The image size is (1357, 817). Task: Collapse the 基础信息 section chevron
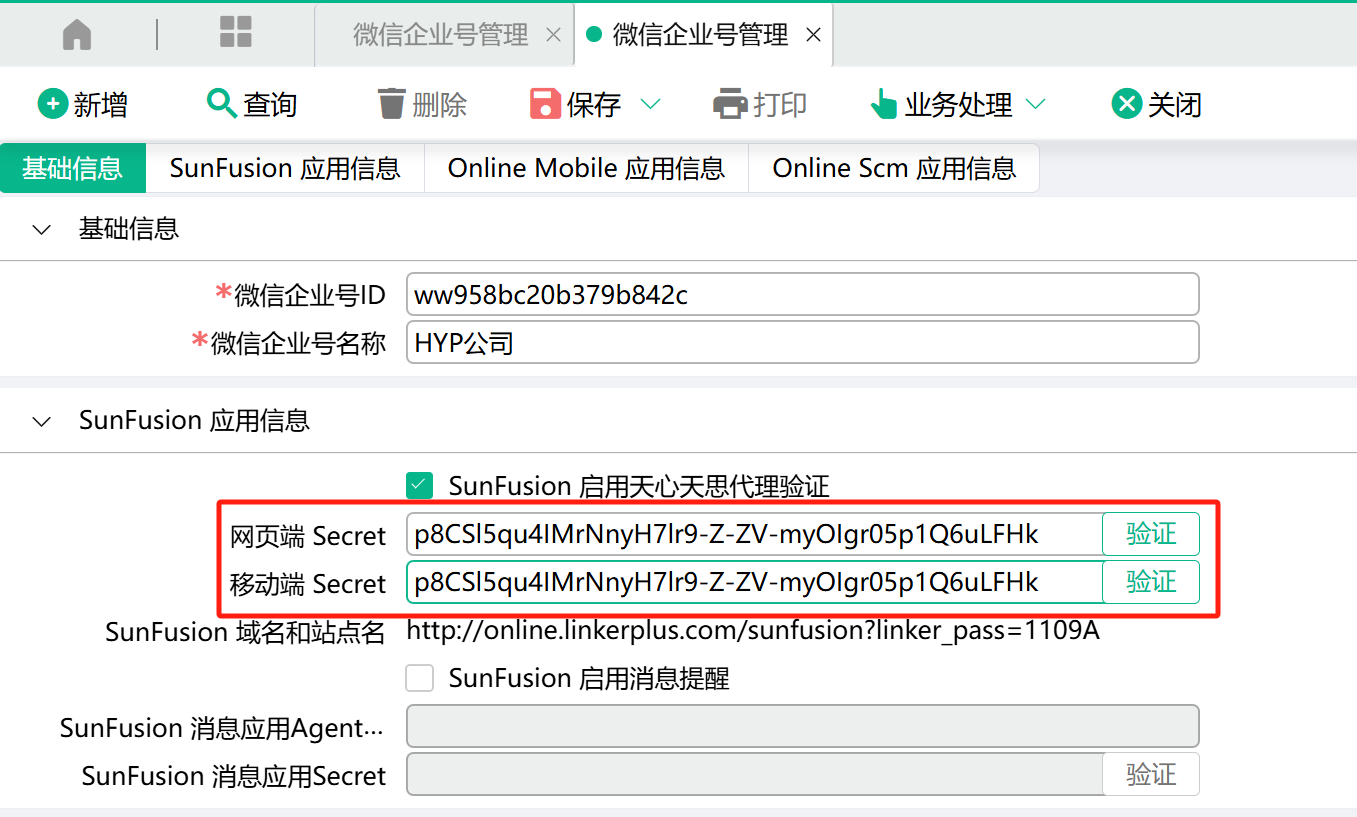(x=42, y=230)
